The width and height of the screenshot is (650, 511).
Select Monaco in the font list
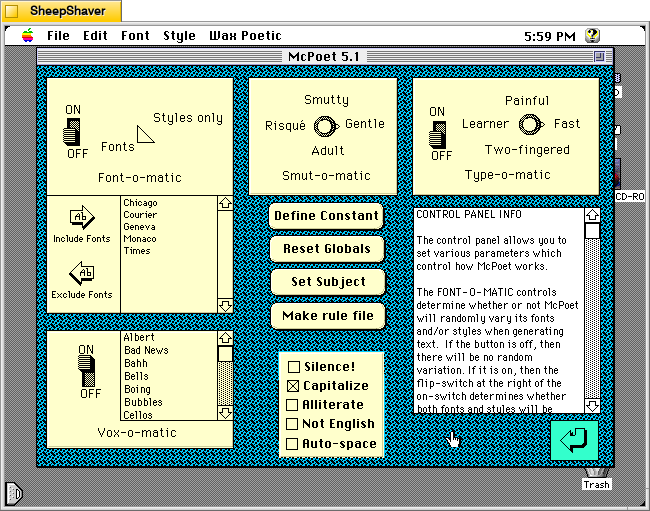click(x=169, y=239)
